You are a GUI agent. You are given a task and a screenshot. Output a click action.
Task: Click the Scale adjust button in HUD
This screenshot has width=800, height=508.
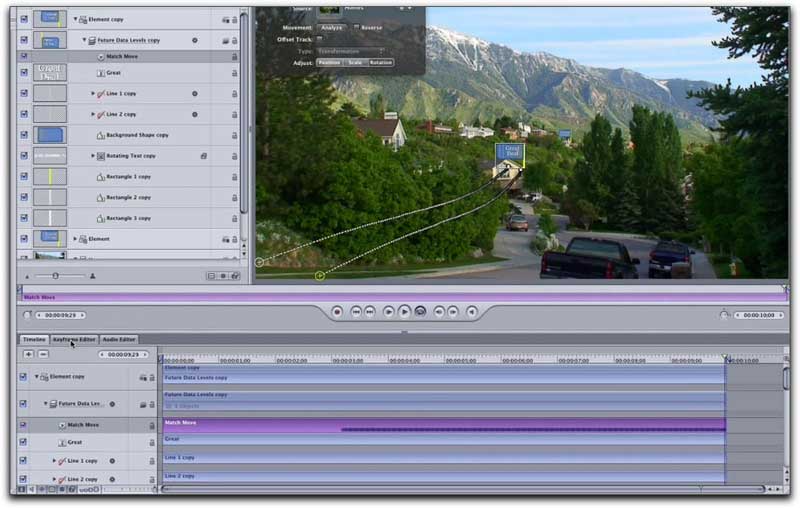355,63
